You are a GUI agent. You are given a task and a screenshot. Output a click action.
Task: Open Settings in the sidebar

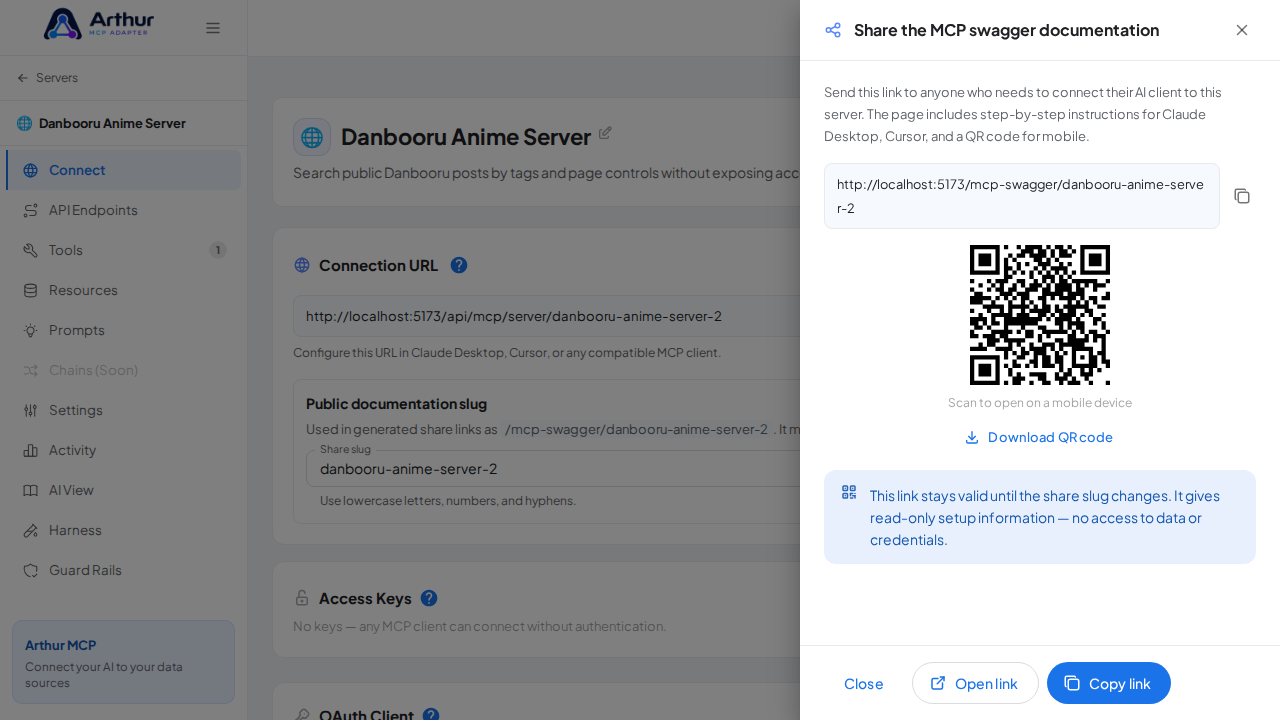[124, 410]
